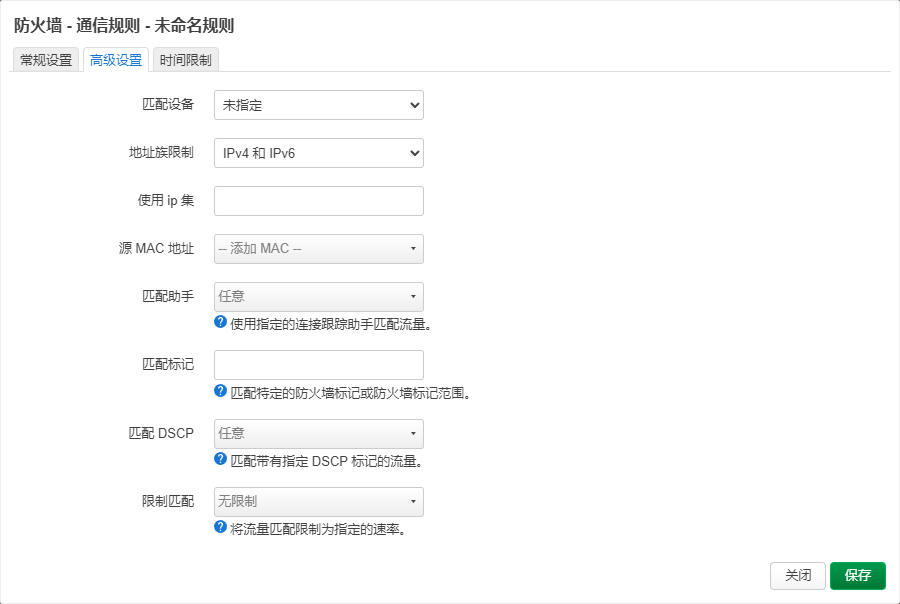Click help icon under 限制匹配 dropdown
The image size is (900, 604).
(x=221, y=527)
